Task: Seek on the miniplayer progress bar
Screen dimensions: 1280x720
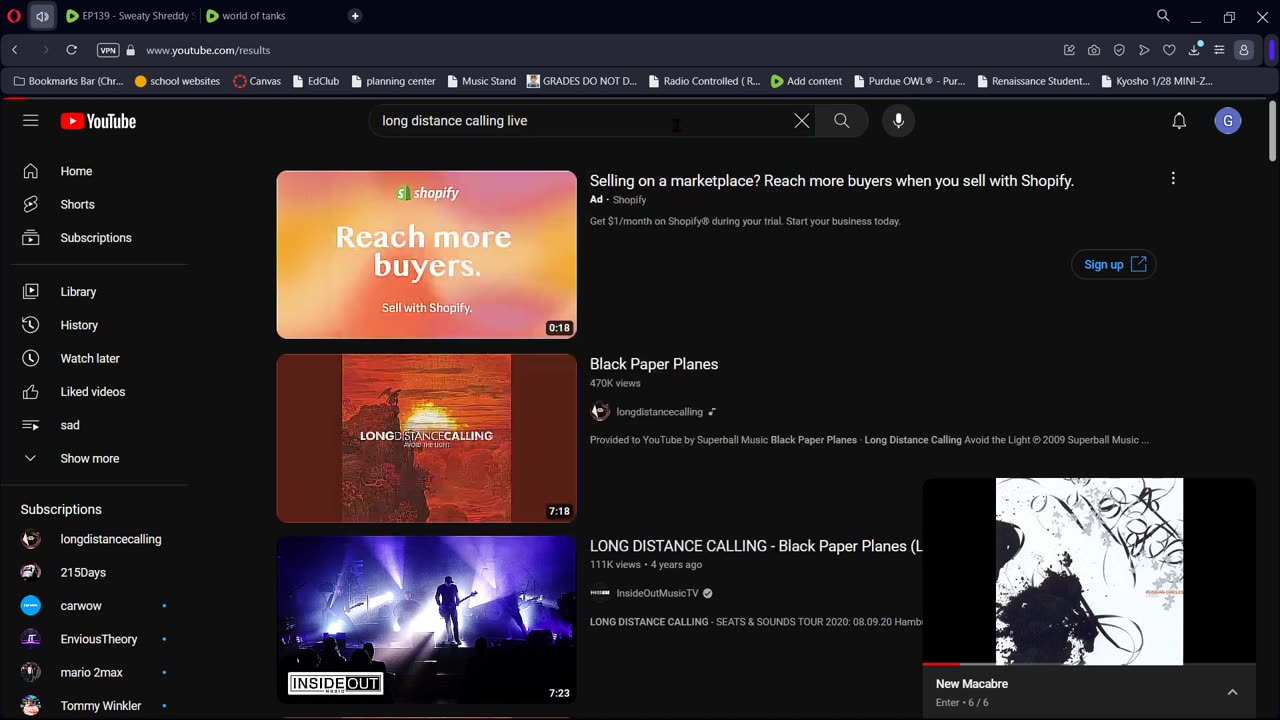Action: (x=1088, y=664)
